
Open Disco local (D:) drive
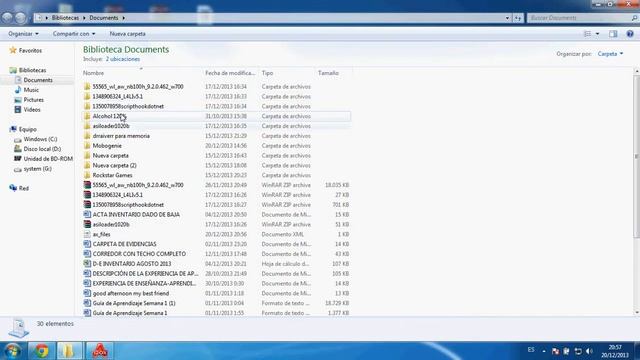[x=42, y=149]
